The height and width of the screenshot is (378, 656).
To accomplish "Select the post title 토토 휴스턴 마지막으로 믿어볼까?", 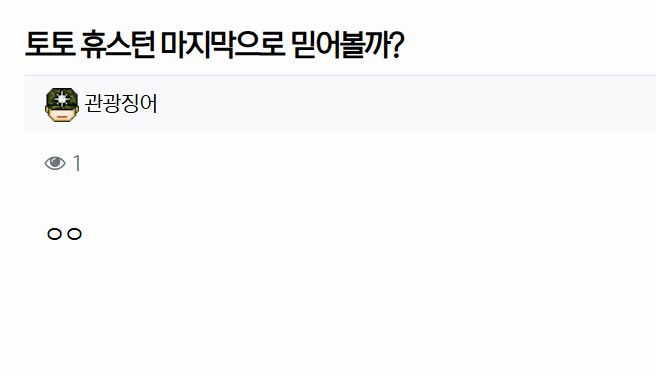I will click(x=215, y=44).
